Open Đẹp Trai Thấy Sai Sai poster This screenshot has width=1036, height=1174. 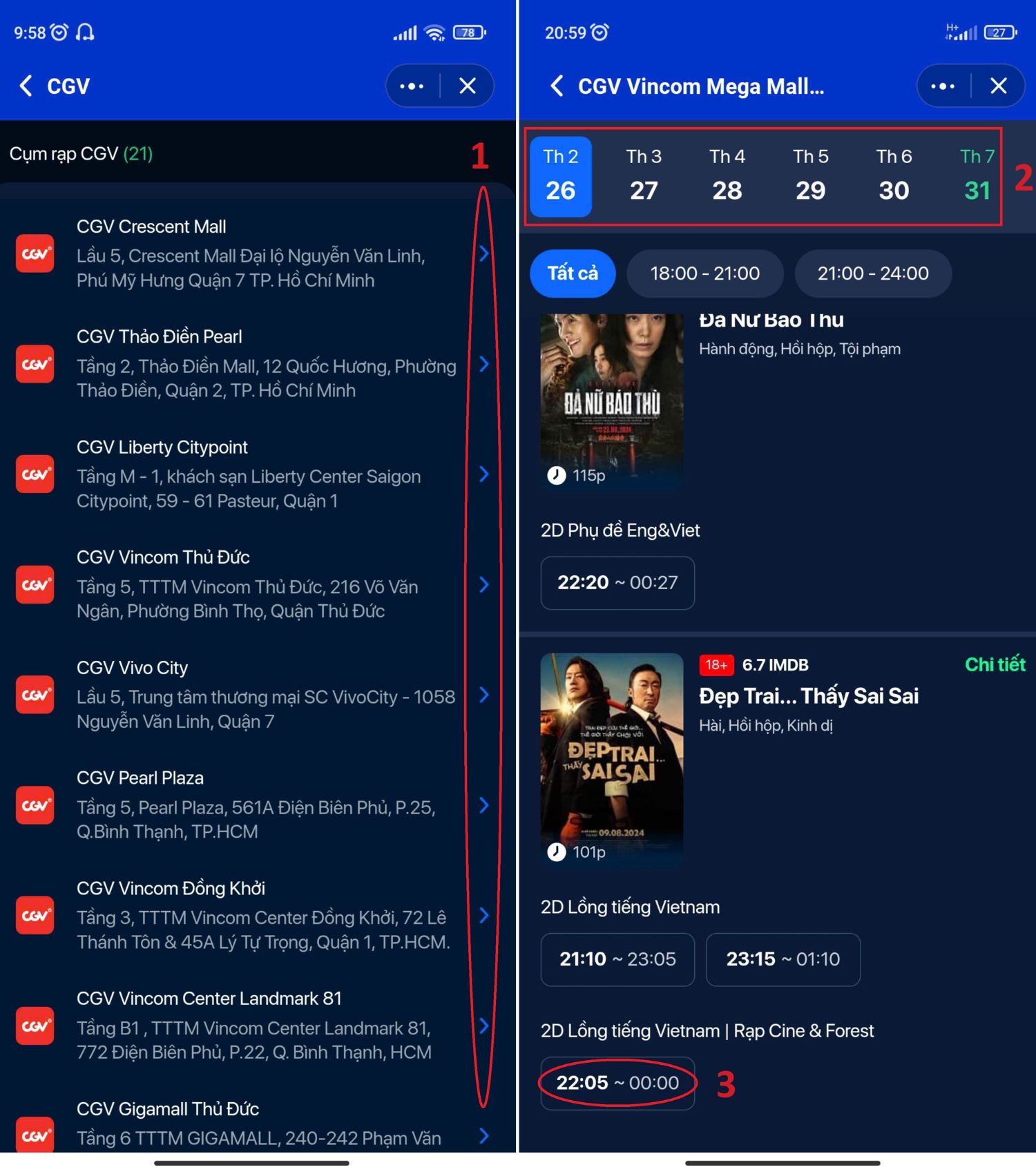pyautogui.click(x=612, y=760)
